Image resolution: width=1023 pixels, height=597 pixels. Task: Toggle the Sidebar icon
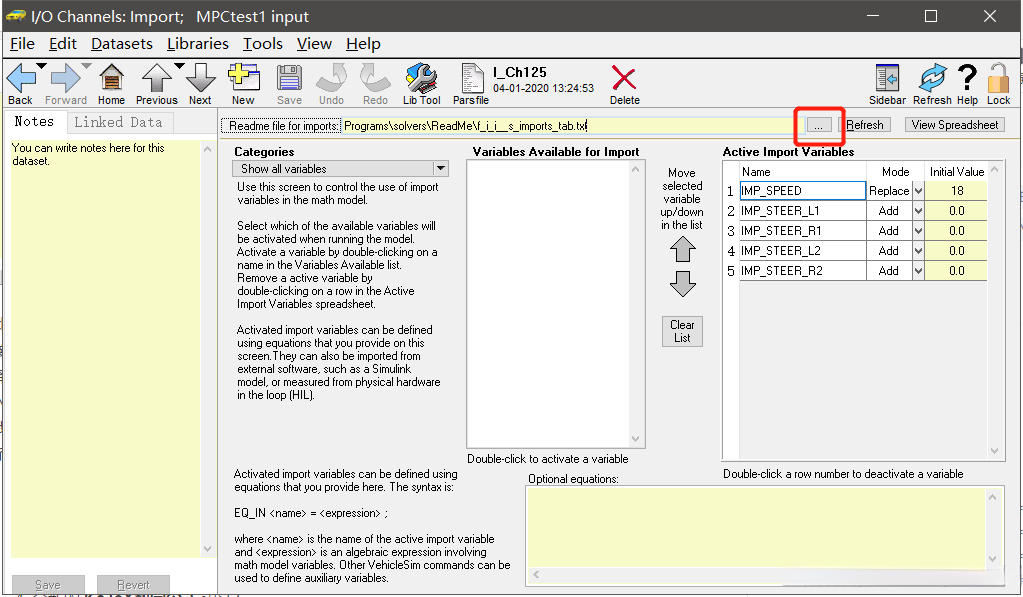point(887,78)
